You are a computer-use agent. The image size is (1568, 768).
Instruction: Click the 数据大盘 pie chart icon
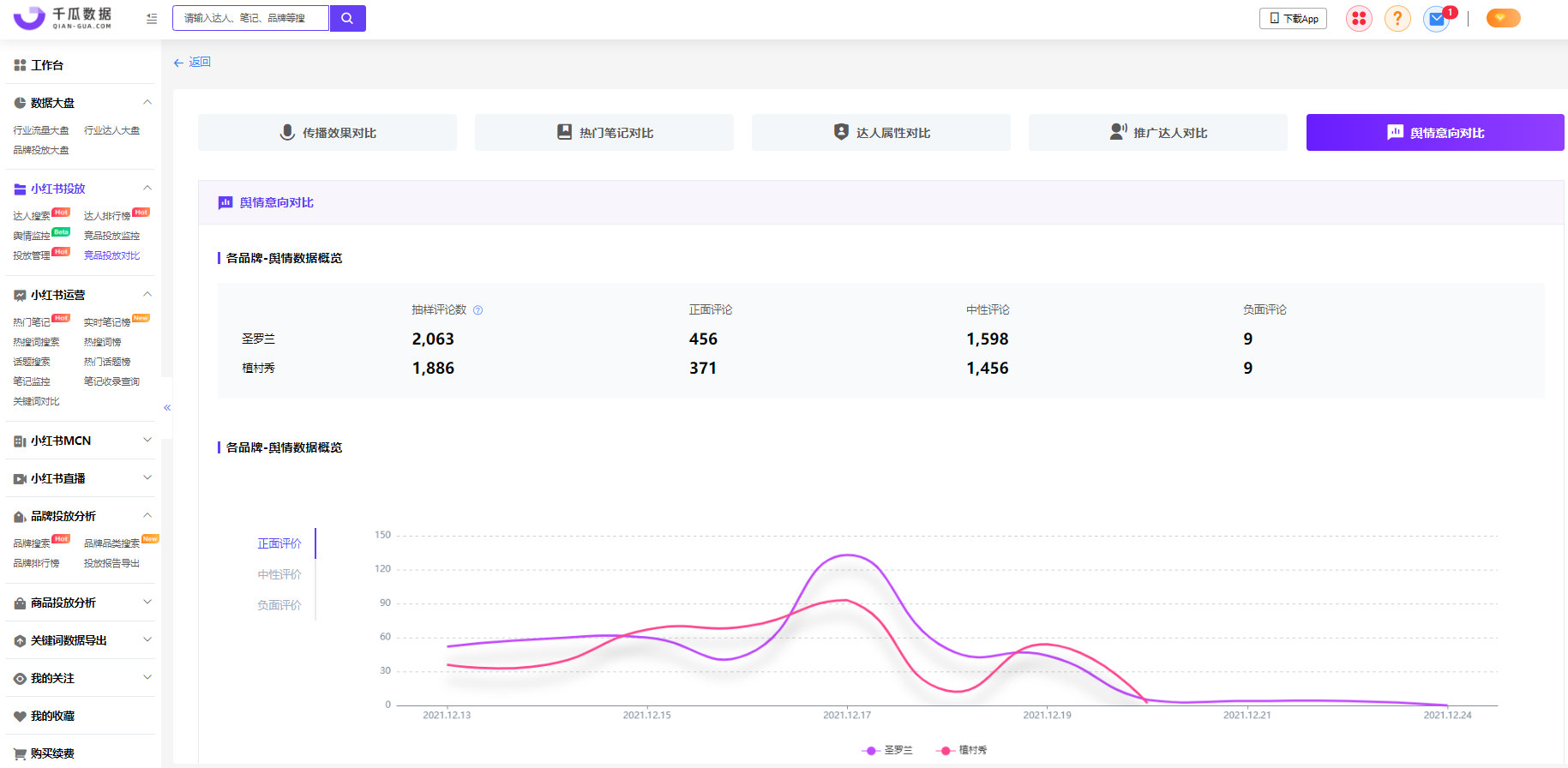pos(20,103)
